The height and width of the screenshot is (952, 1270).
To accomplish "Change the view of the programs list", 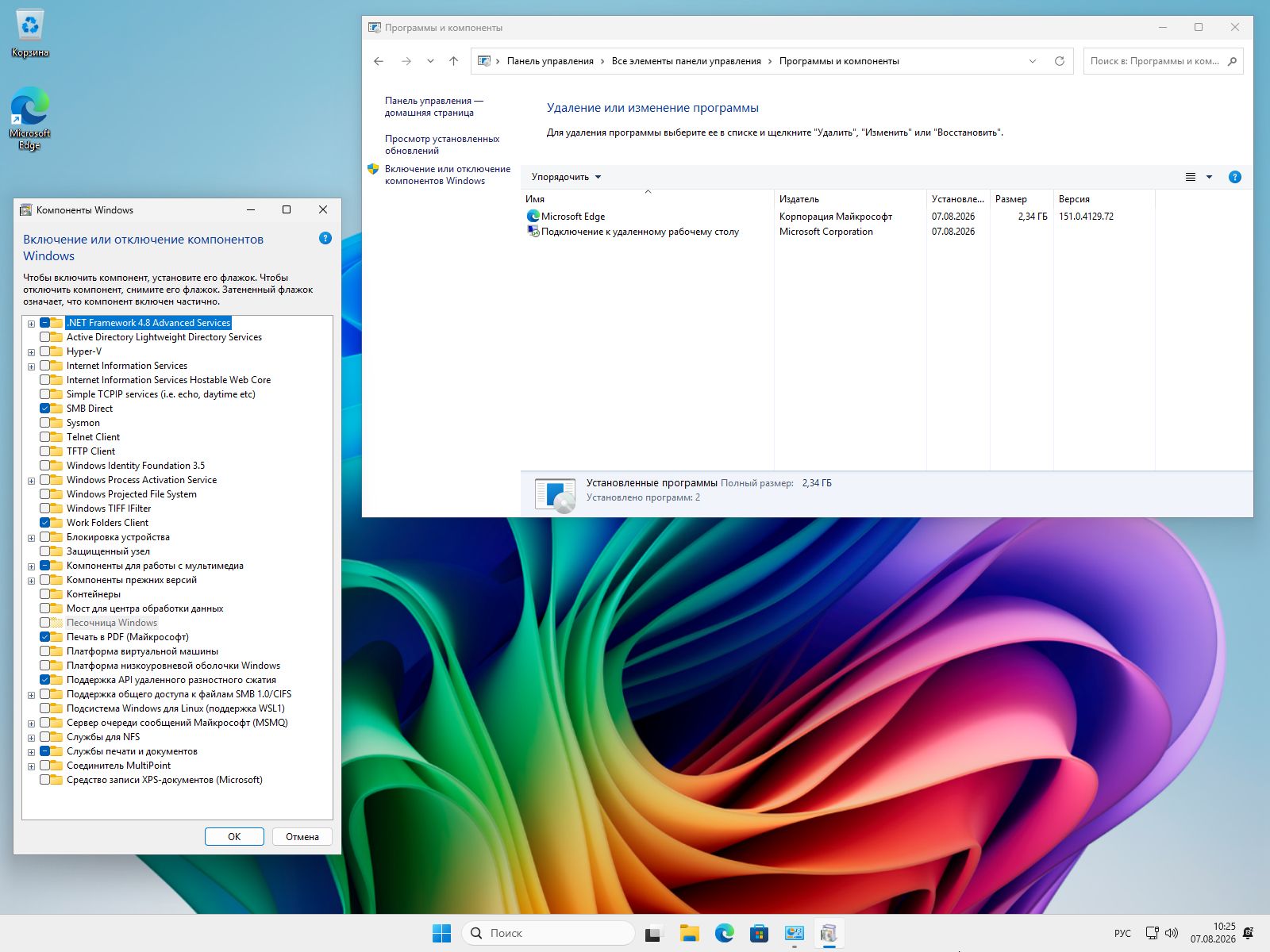I will tap(1191, 177).
